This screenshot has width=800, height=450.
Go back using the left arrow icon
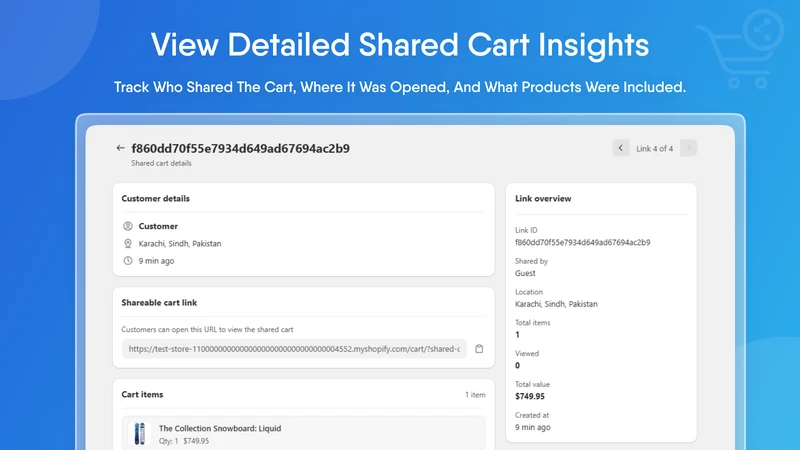[x=120, y=148]
